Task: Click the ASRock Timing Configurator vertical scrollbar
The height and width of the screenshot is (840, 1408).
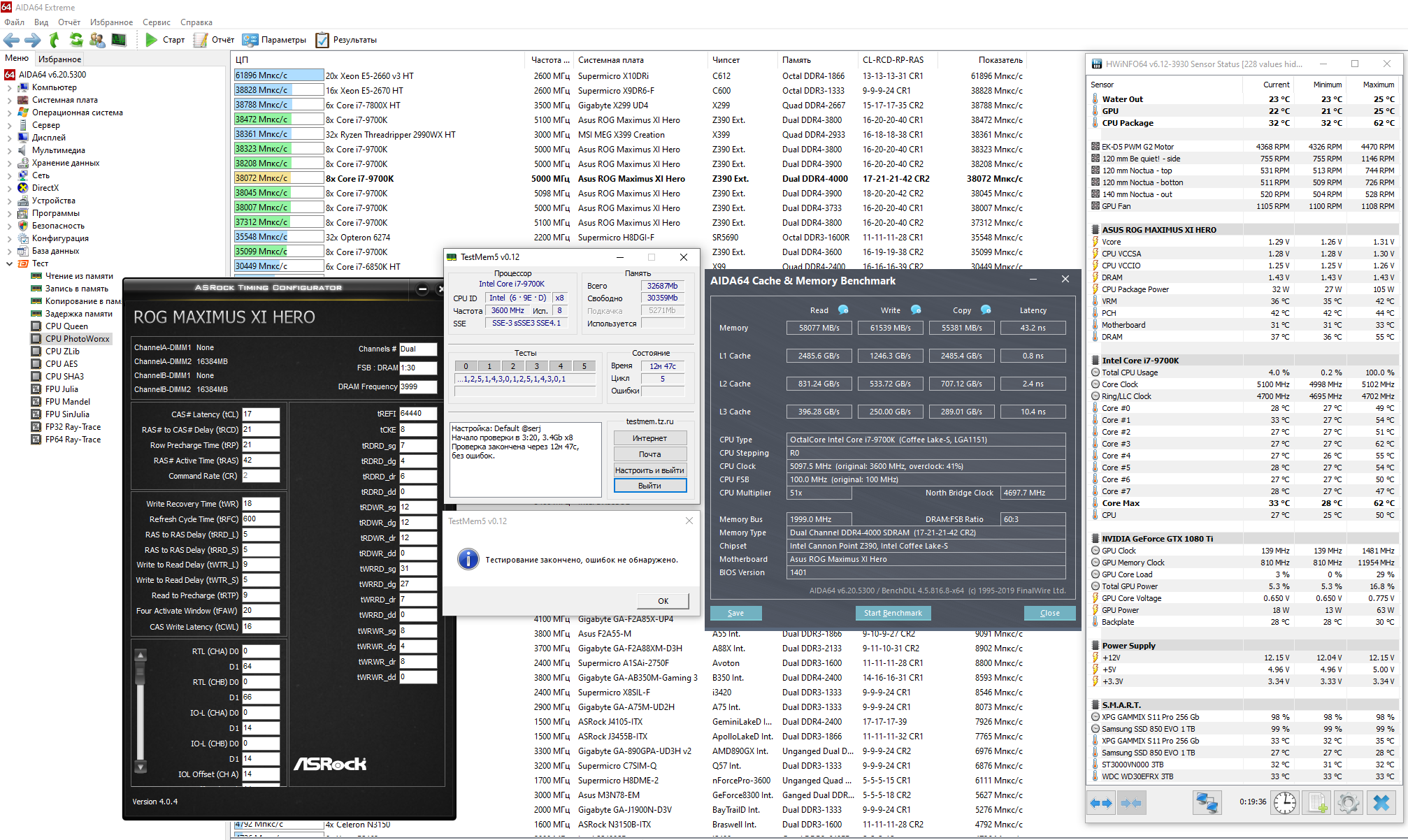Action: [x=141, y=710]
